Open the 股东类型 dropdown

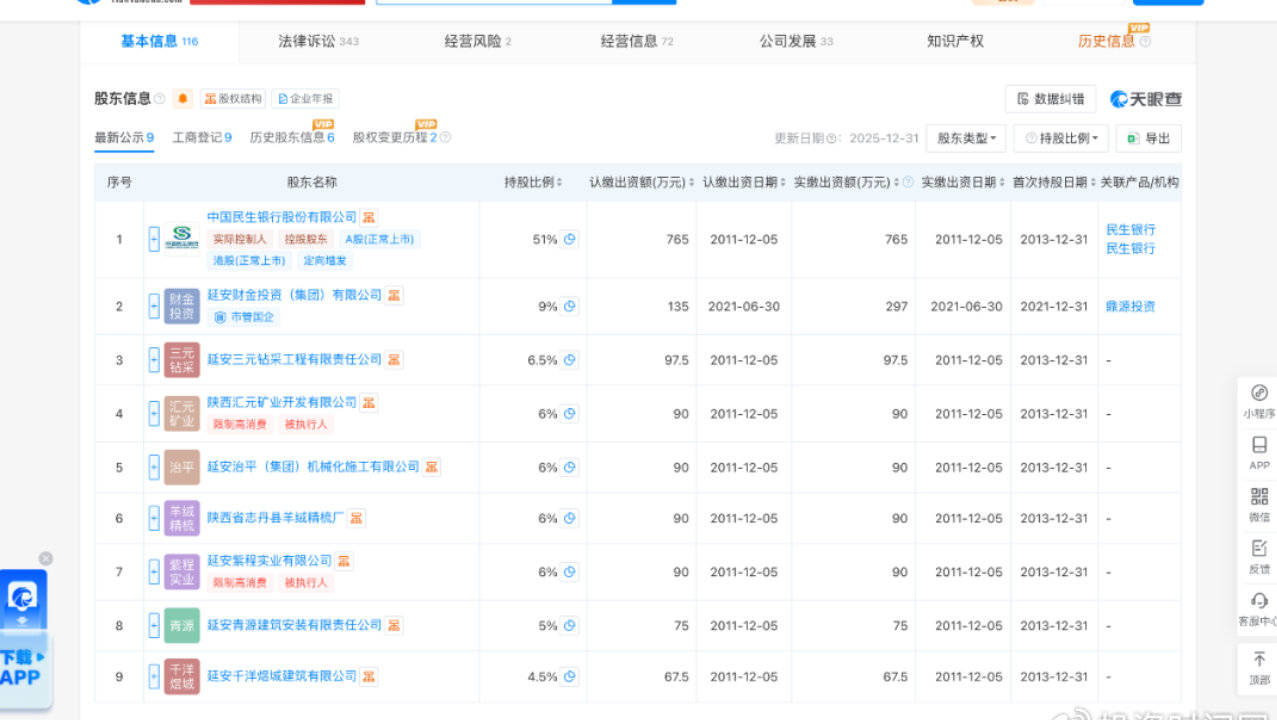pyautogui.click(x=966, y=138)
